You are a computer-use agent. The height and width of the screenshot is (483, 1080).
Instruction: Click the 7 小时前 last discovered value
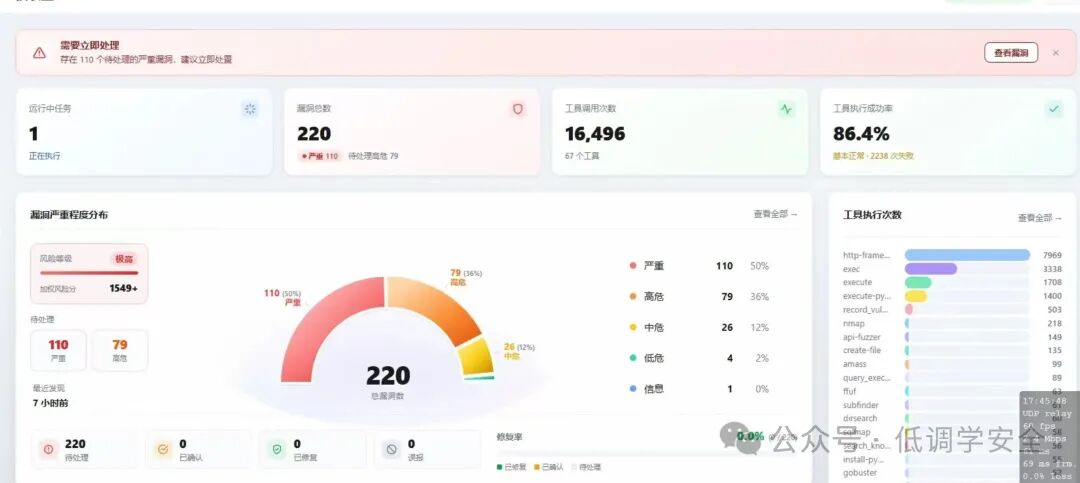50,403
